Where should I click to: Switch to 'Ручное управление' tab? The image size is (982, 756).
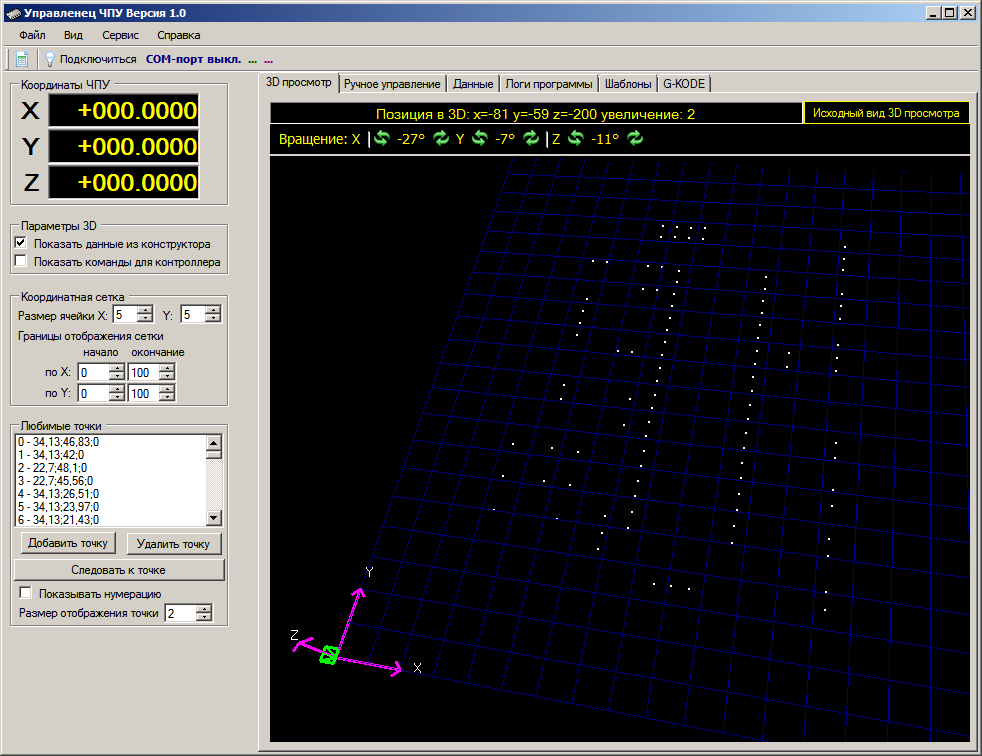(x=391, y=84)
